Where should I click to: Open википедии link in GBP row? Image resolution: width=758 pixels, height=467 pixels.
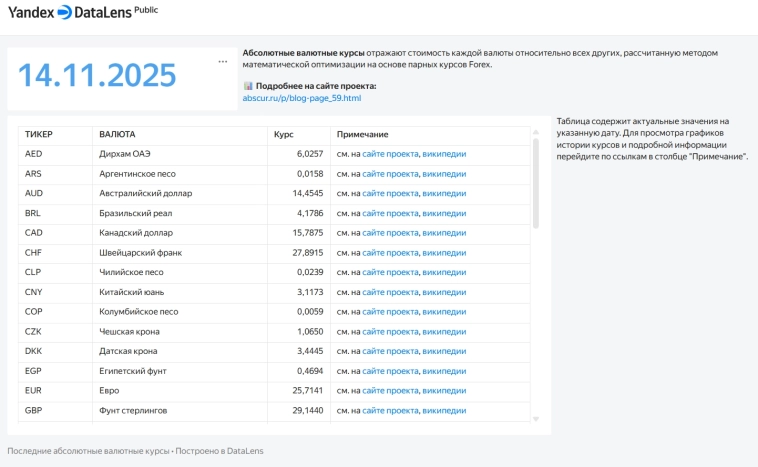click(444, 410)
